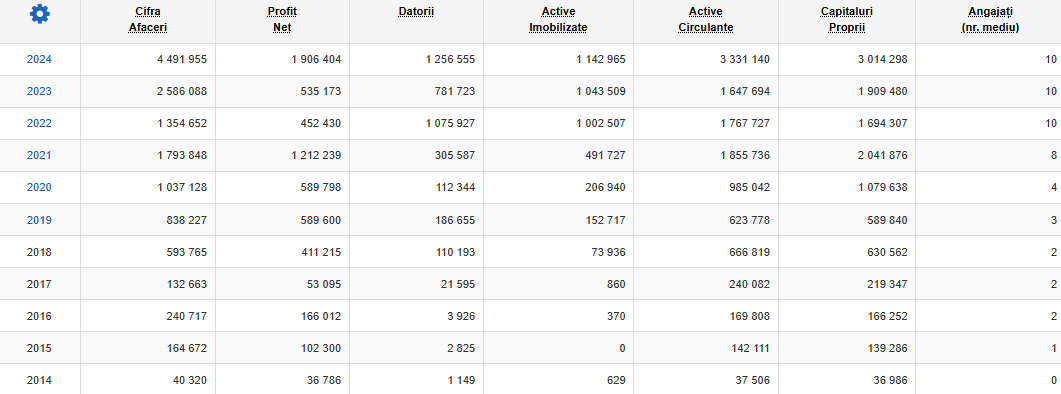Click the turnover value 1 354 652
Screen dimensions: 1061x394
(x=181, y=123)
